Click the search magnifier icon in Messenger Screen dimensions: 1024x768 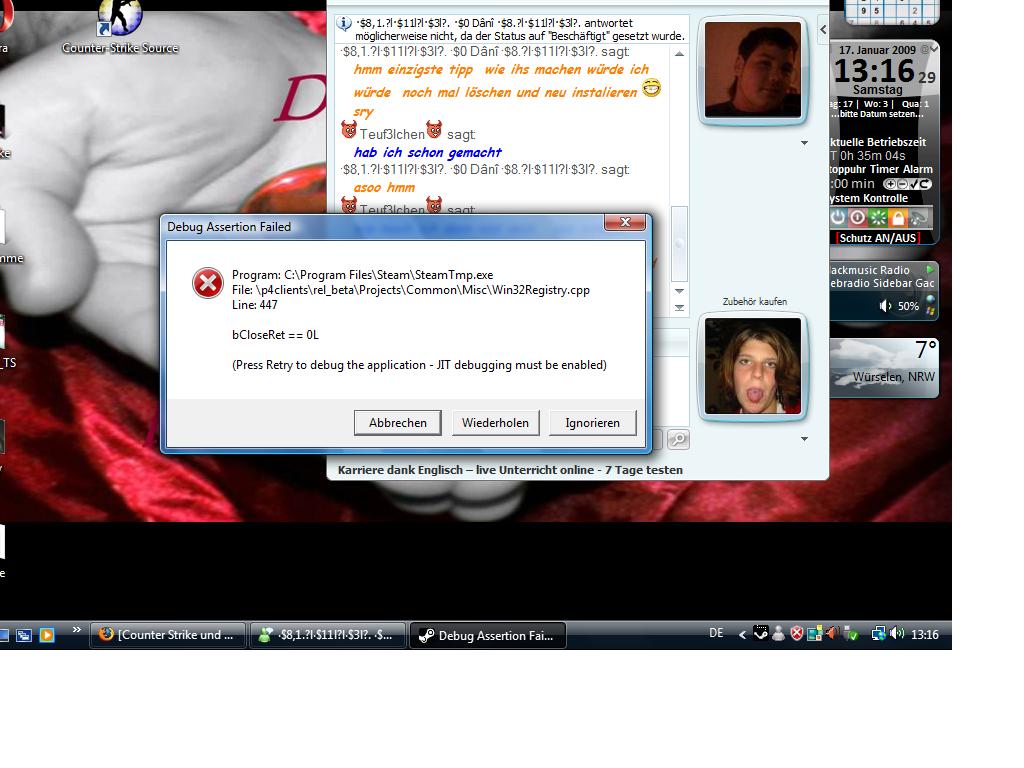(679, 440)
